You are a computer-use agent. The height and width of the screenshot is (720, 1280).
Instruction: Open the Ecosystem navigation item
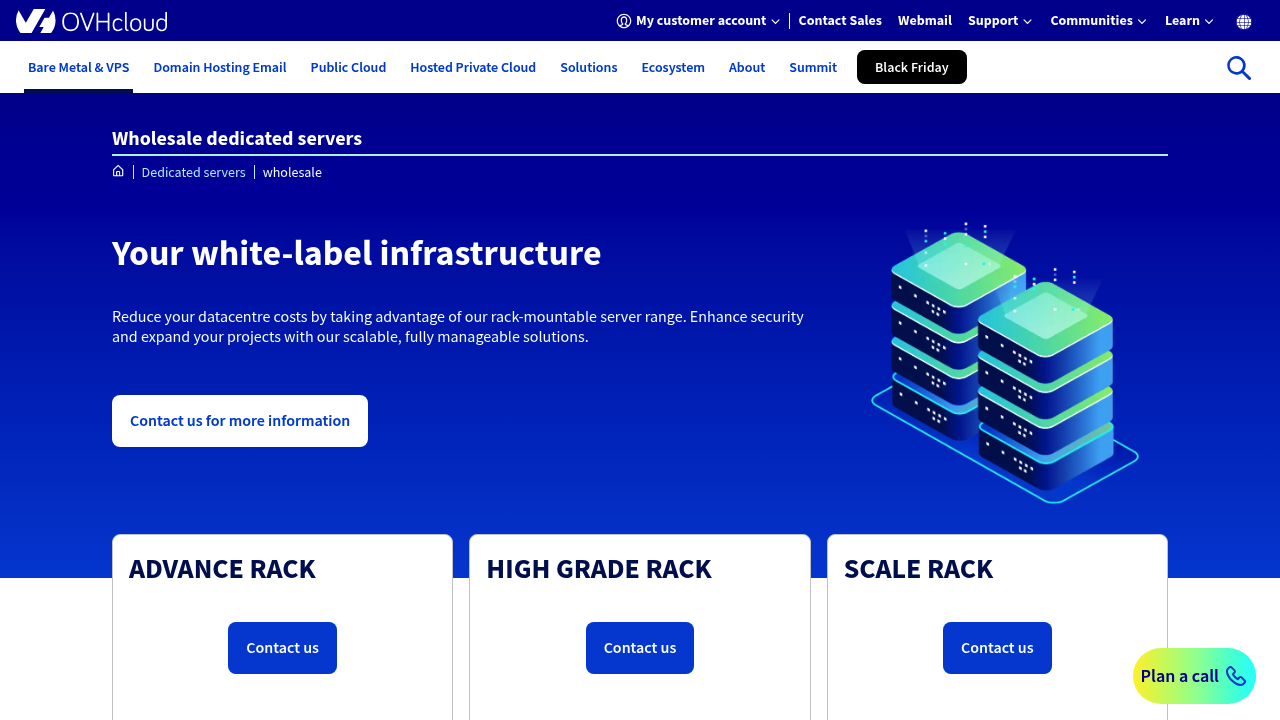672,67
